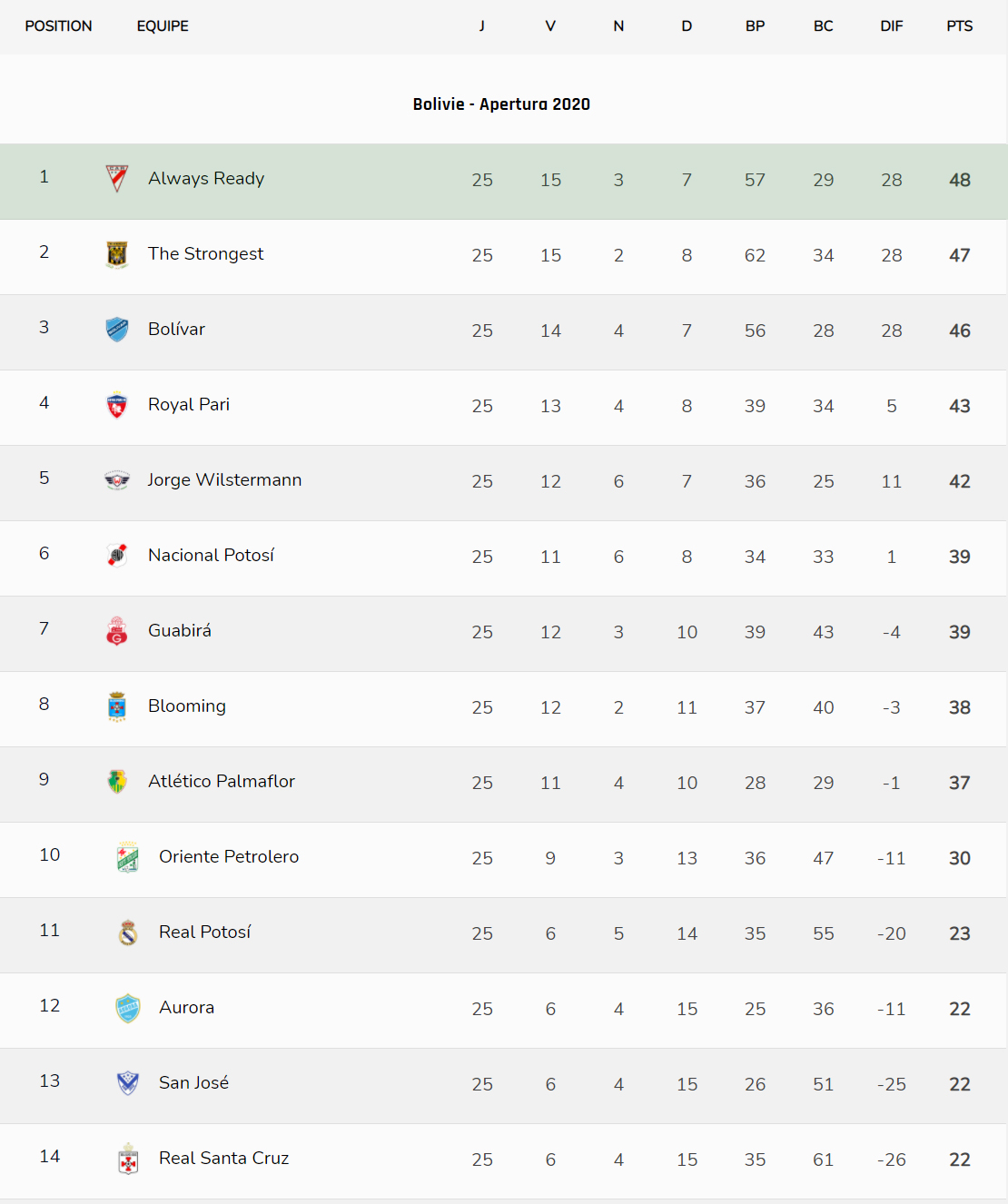Click the San José club badge
1008x1204 pixels.
coord(128,1082)
